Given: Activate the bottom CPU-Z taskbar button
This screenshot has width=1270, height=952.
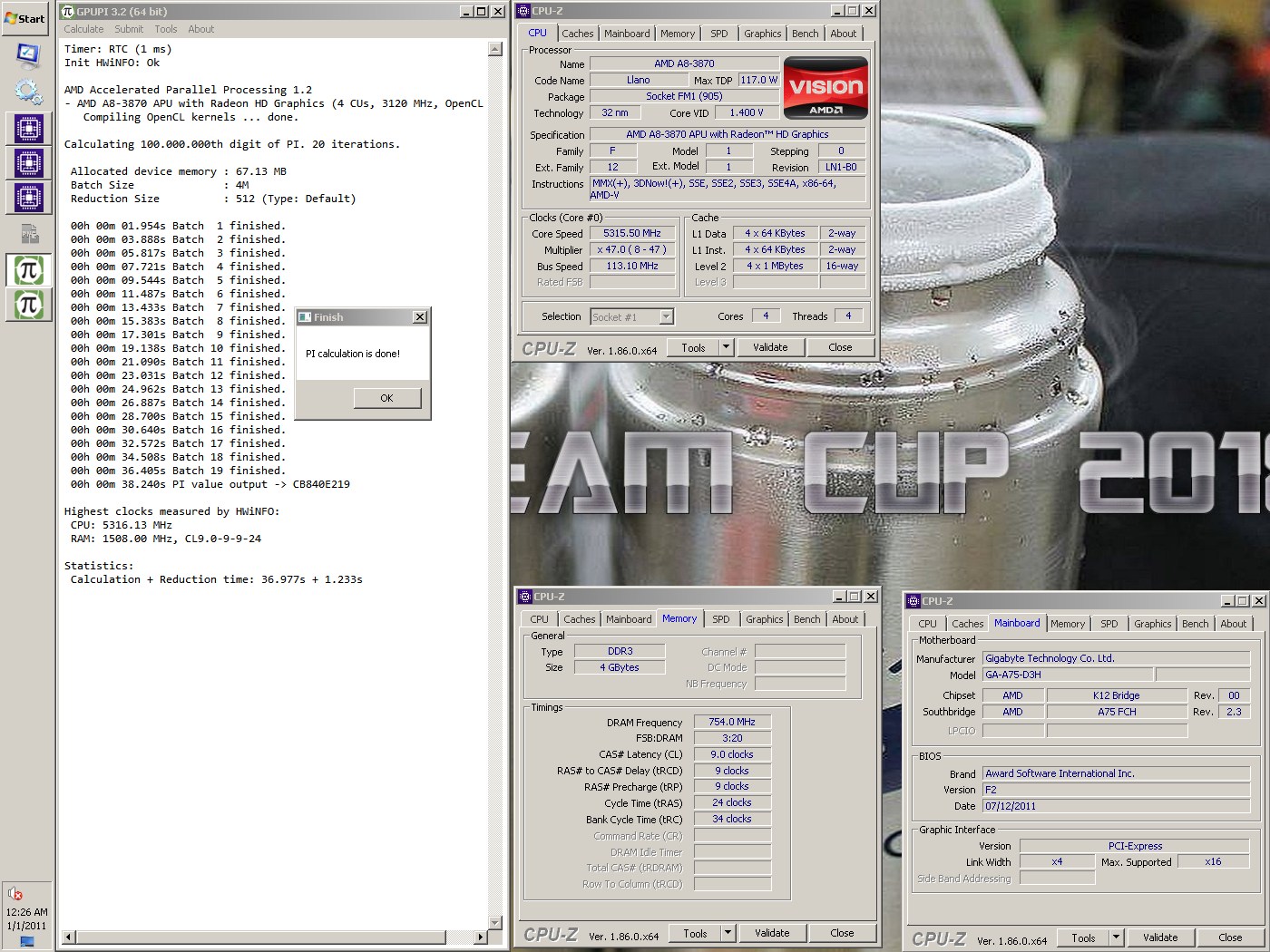Looking at the screenshot, I should point(28,198).
